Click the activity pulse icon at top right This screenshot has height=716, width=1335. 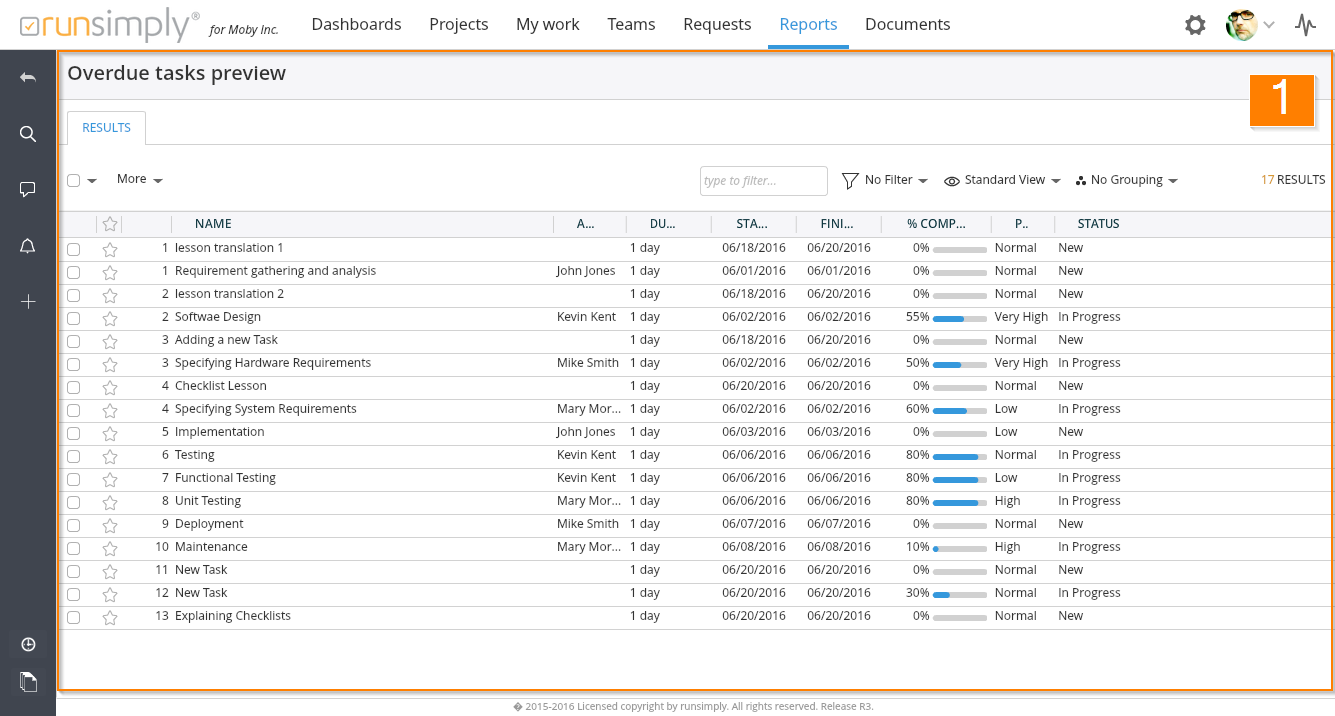1305,25
